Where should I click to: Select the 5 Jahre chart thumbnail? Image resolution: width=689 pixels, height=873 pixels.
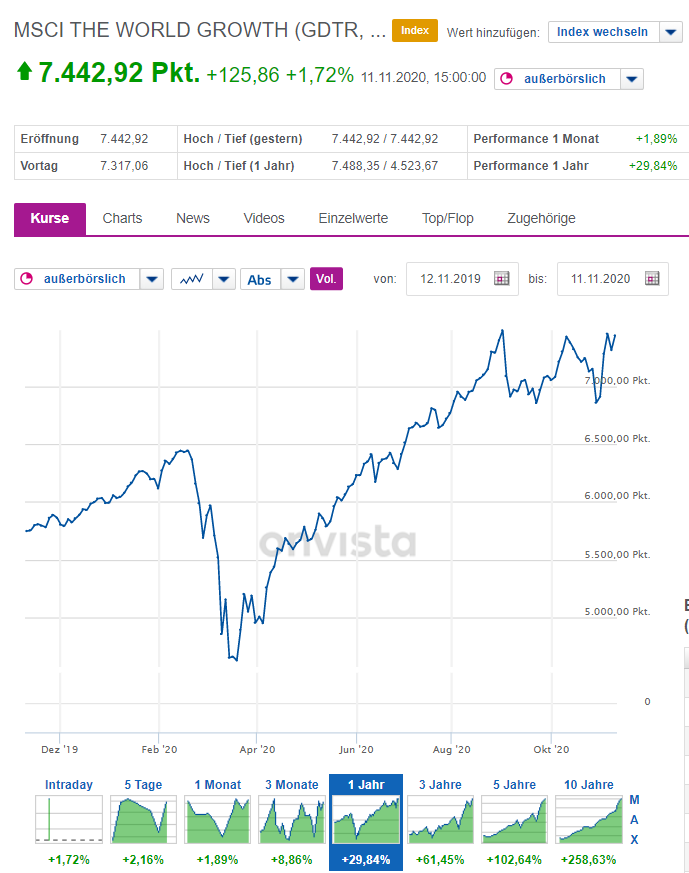click(514, 818)
